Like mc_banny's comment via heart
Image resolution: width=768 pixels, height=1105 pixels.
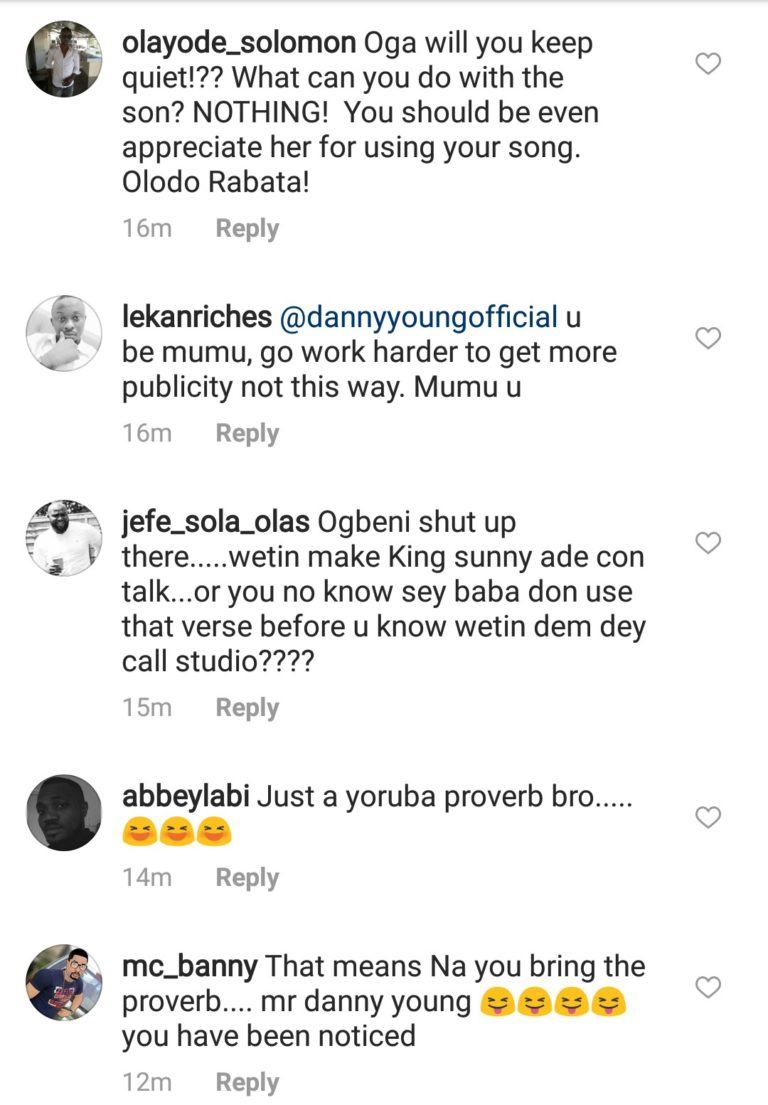[708, 988]
